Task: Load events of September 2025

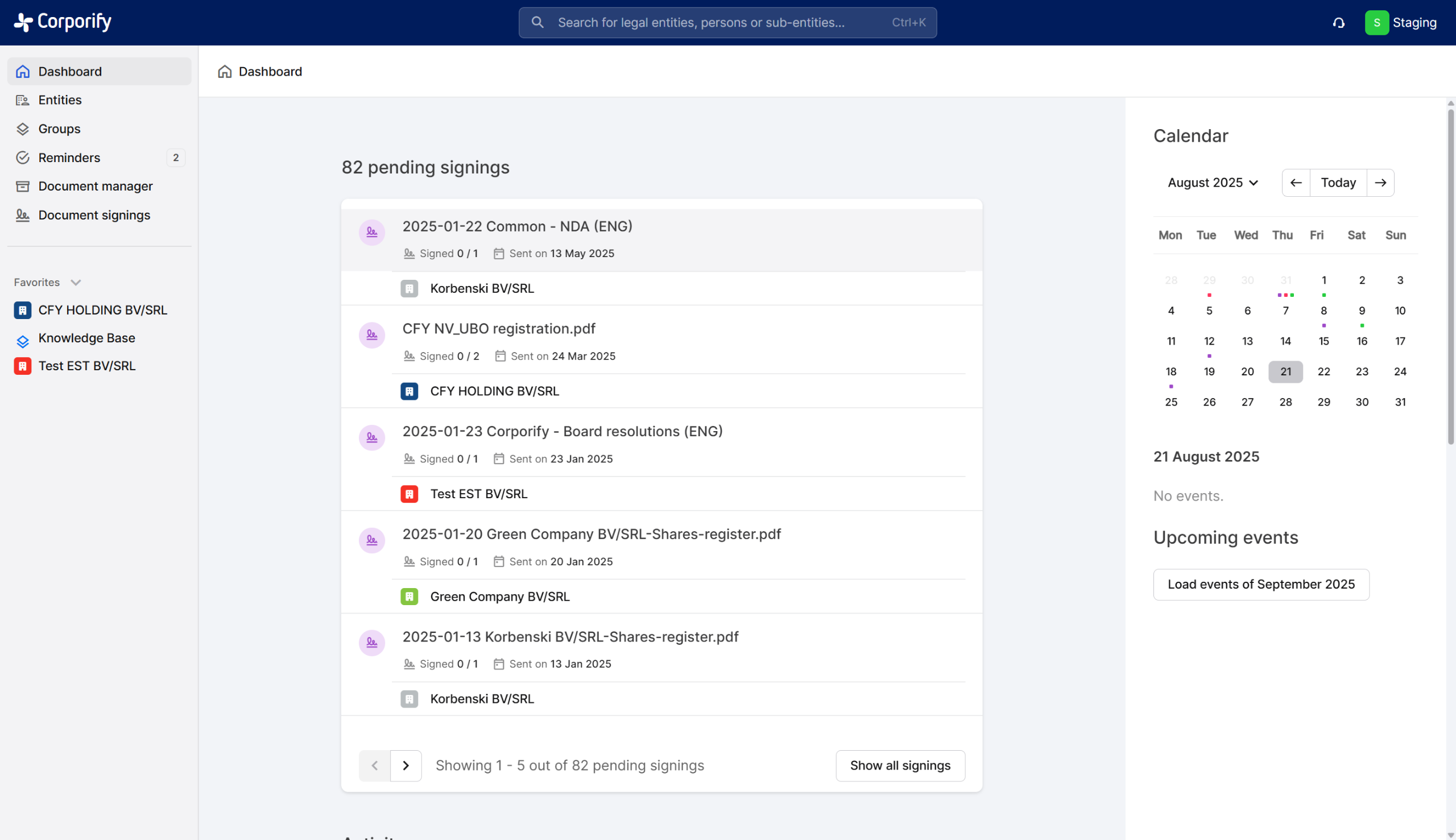Action: click(x=1260, y=584)
